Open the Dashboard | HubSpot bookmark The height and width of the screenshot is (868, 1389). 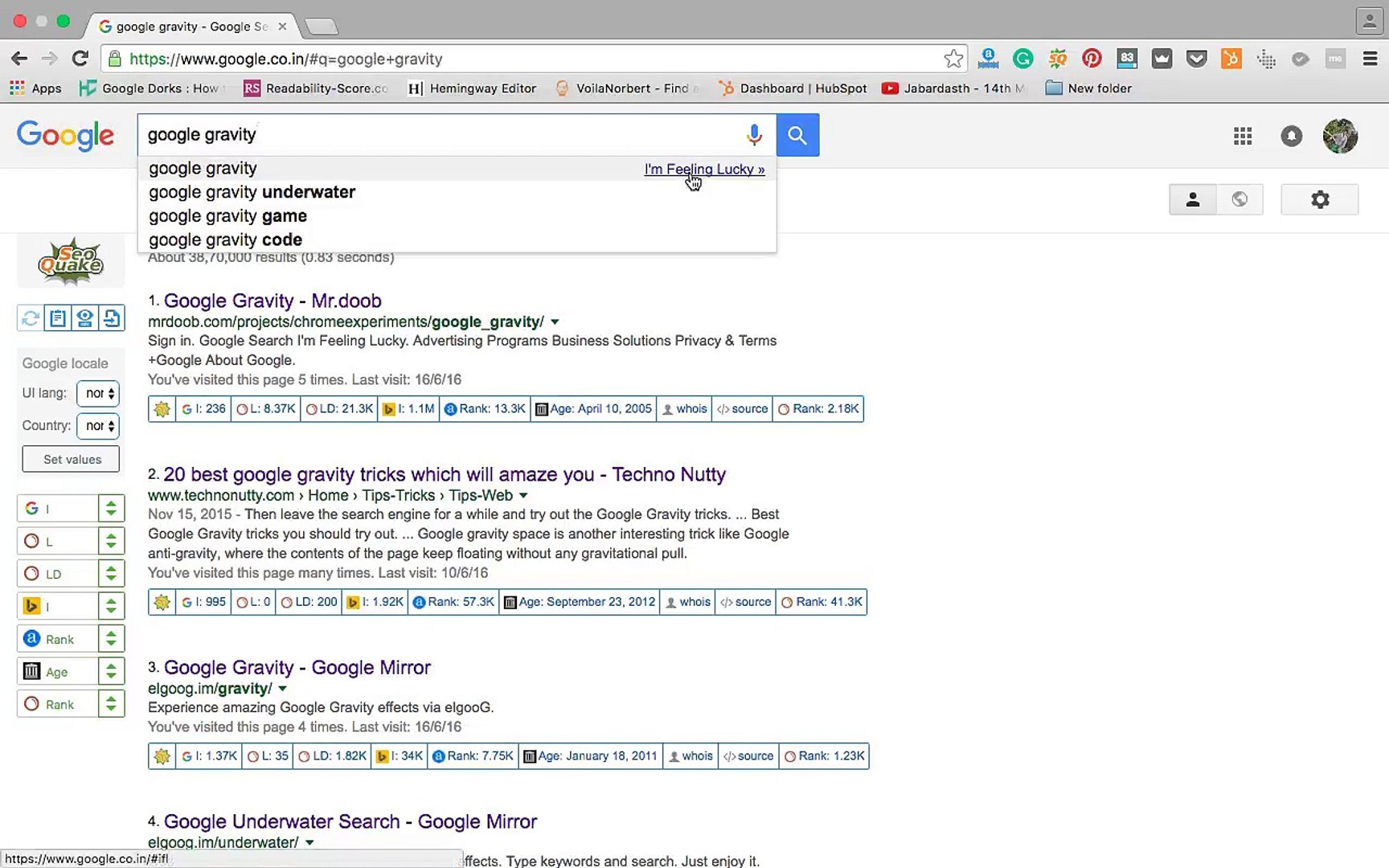coord(793,88)
